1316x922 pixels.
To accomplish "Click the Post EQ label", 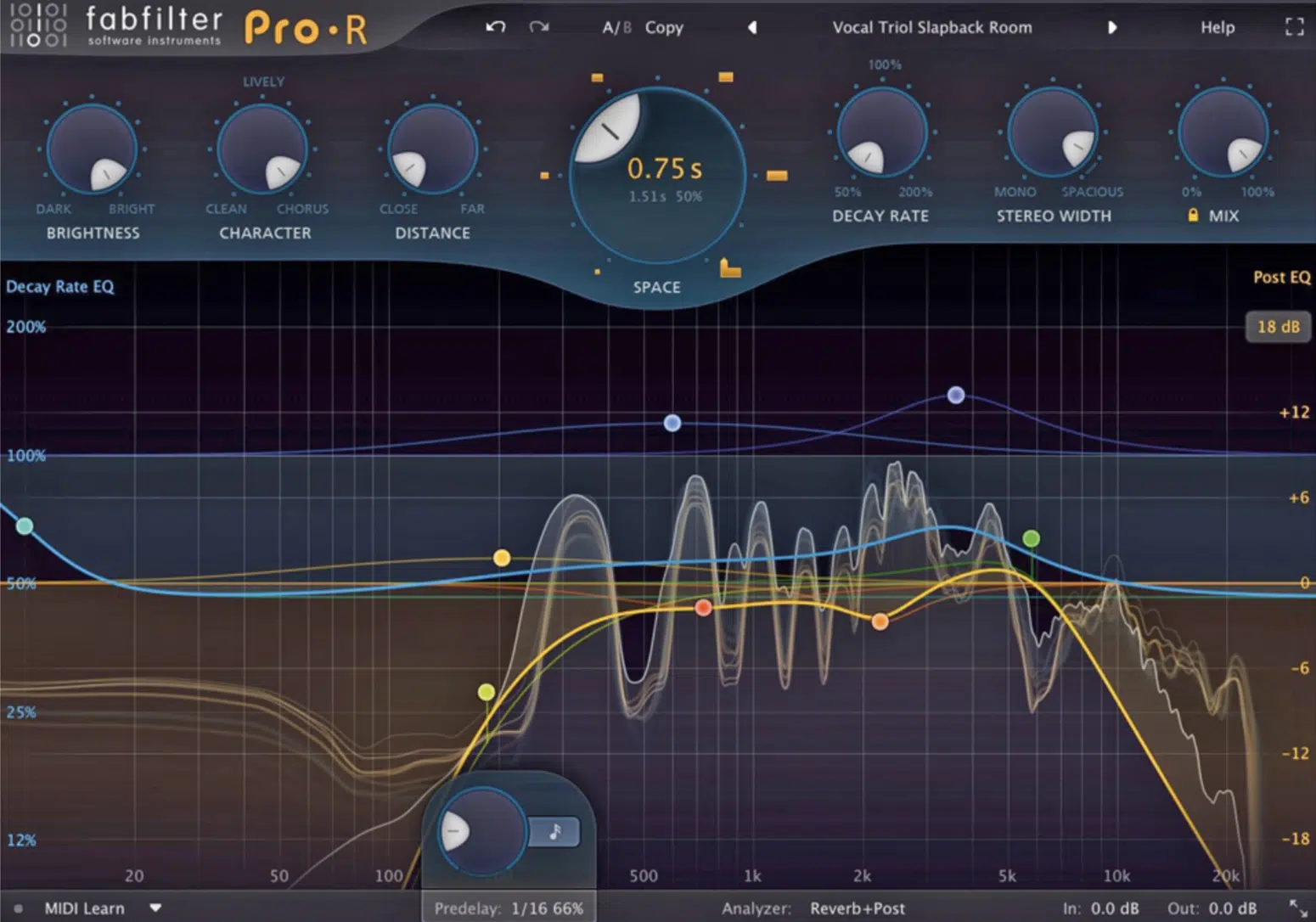I will pyautogui.click(x=1282, y=277).
